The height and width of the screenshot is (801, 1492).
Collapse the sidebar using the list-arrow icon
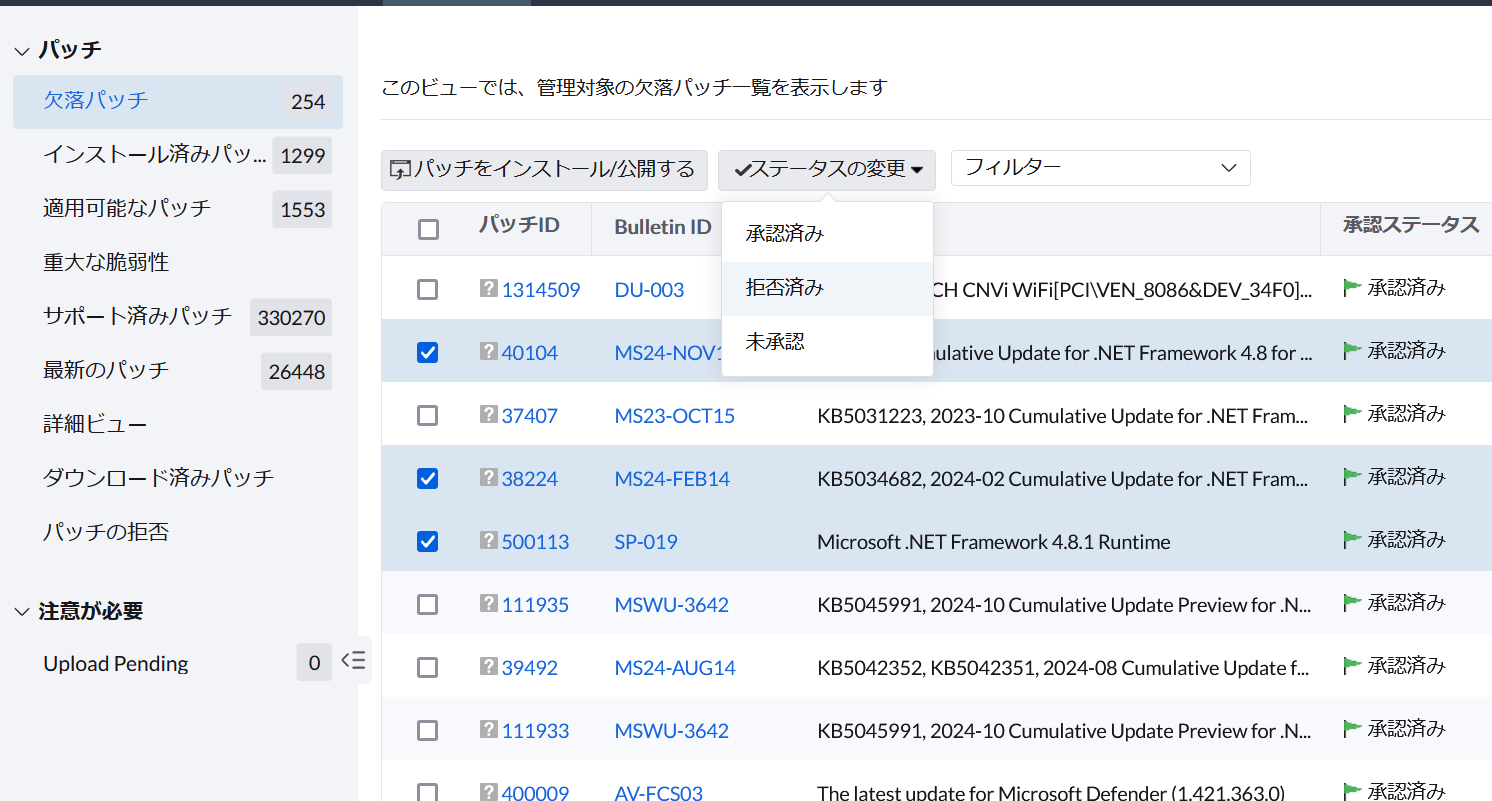tap(354, 660)
